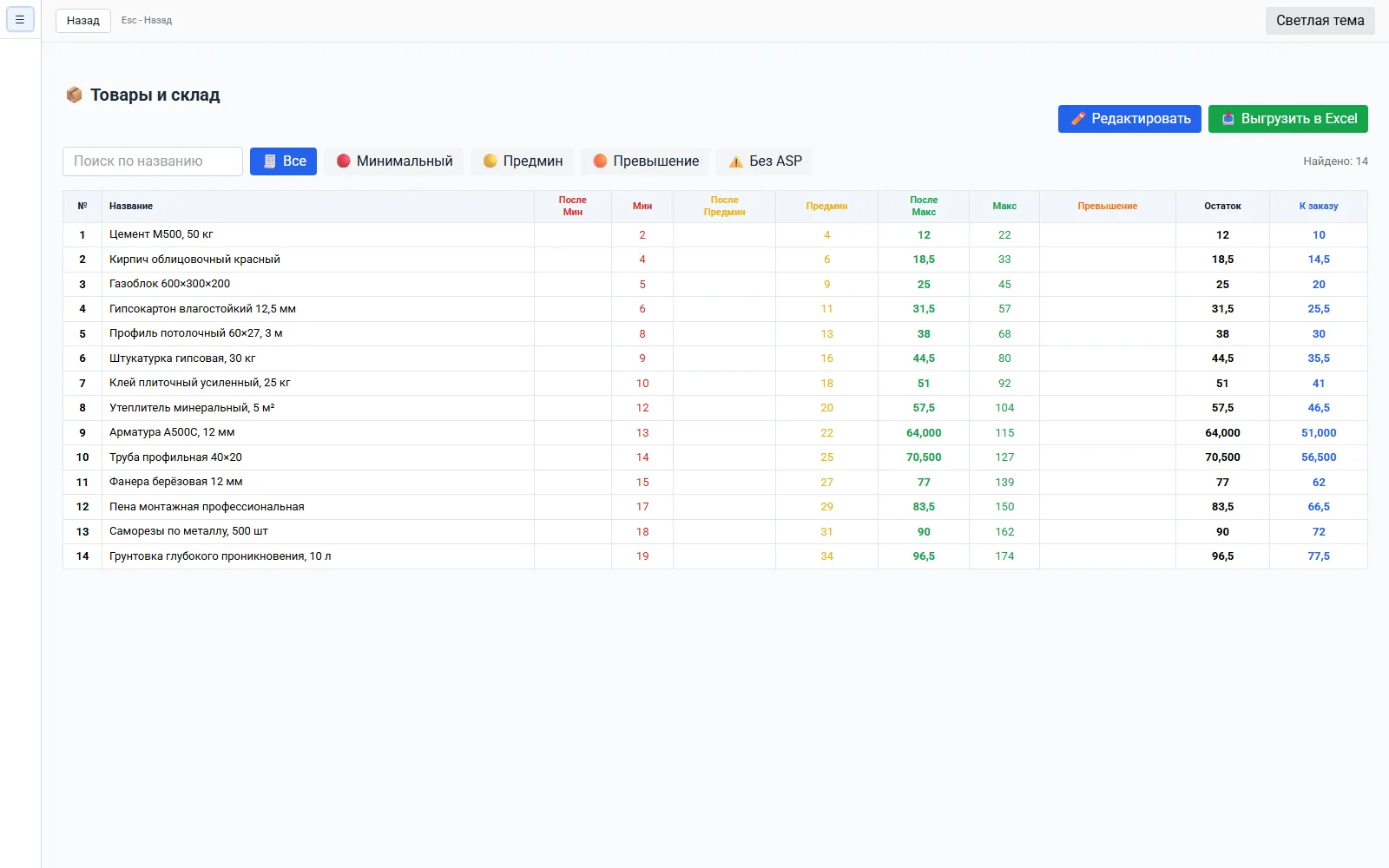Click the Excel export icon
Screen dimensions: 1389x868
click(1228, 119)
